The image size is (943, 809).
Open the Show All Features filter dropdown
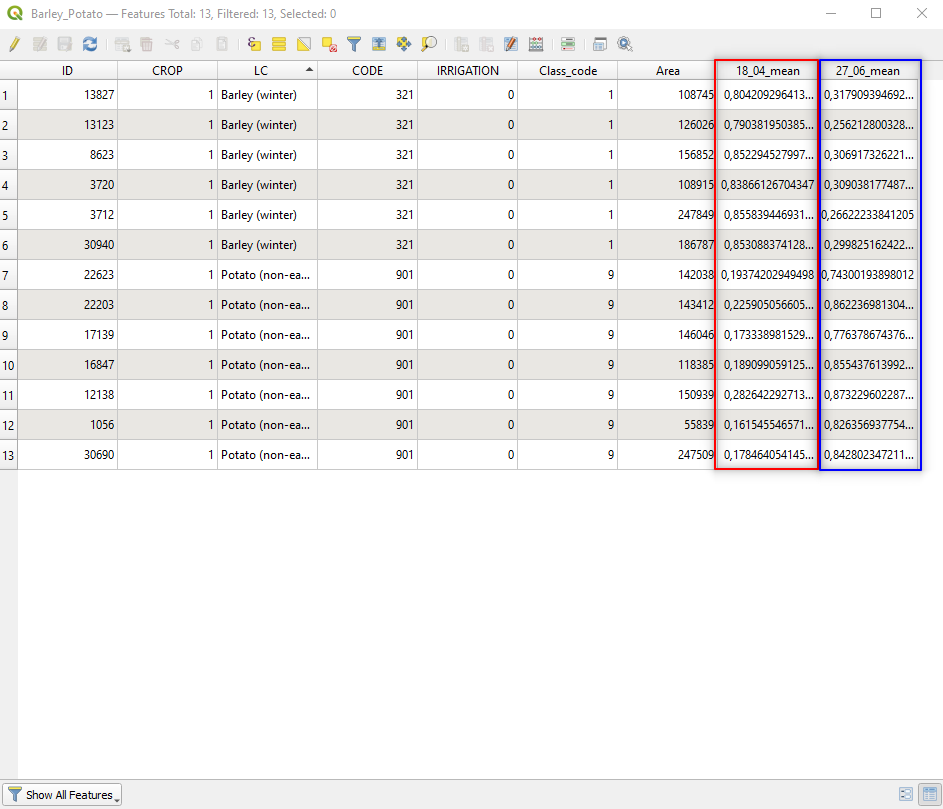pyautogui.click(x=62, y=795)
